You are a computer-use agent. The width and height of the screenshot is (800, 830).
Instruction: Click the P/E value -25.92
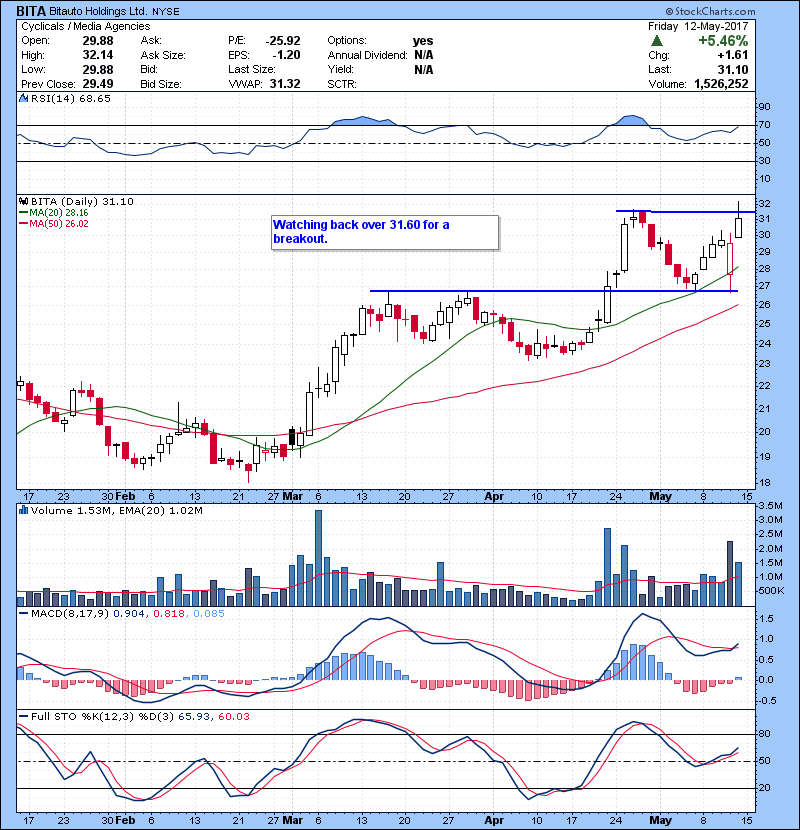point(283,41)
